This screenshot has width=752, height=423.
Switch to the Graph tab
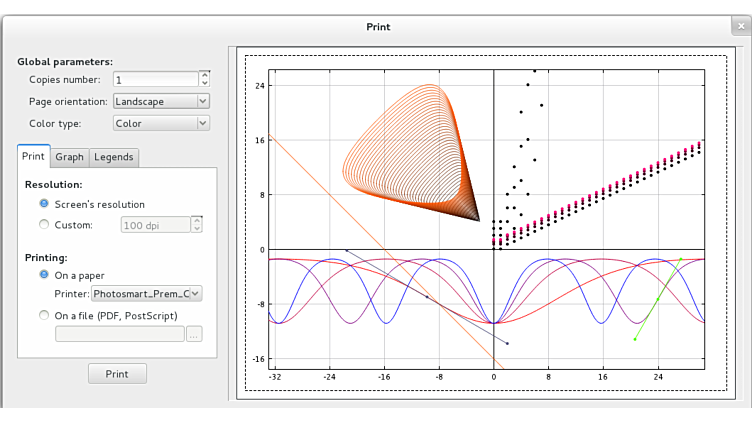(x=69, y=157)
